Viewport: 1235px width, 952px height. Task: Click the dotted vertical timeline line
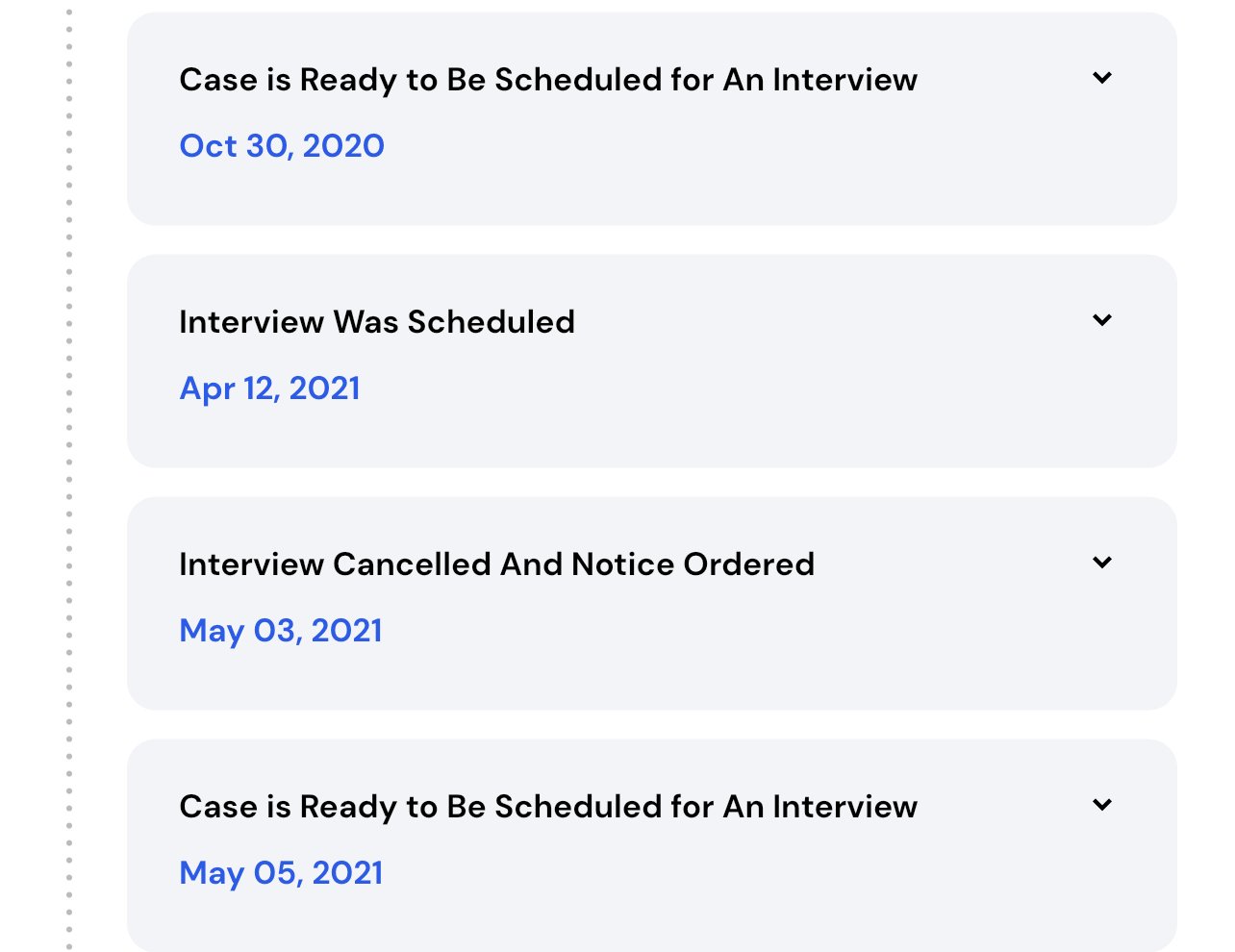click(69, 476)
